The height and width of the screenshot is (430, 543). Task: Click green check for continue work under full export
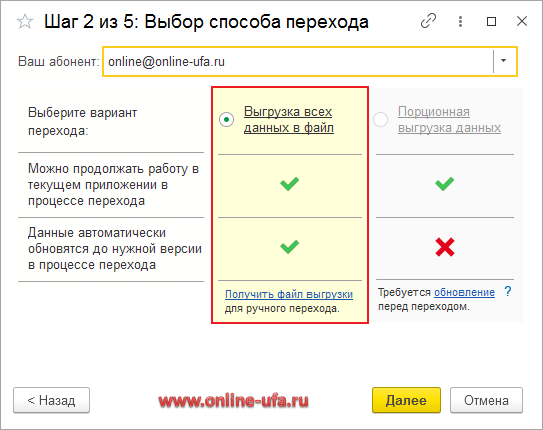[290, 183]
